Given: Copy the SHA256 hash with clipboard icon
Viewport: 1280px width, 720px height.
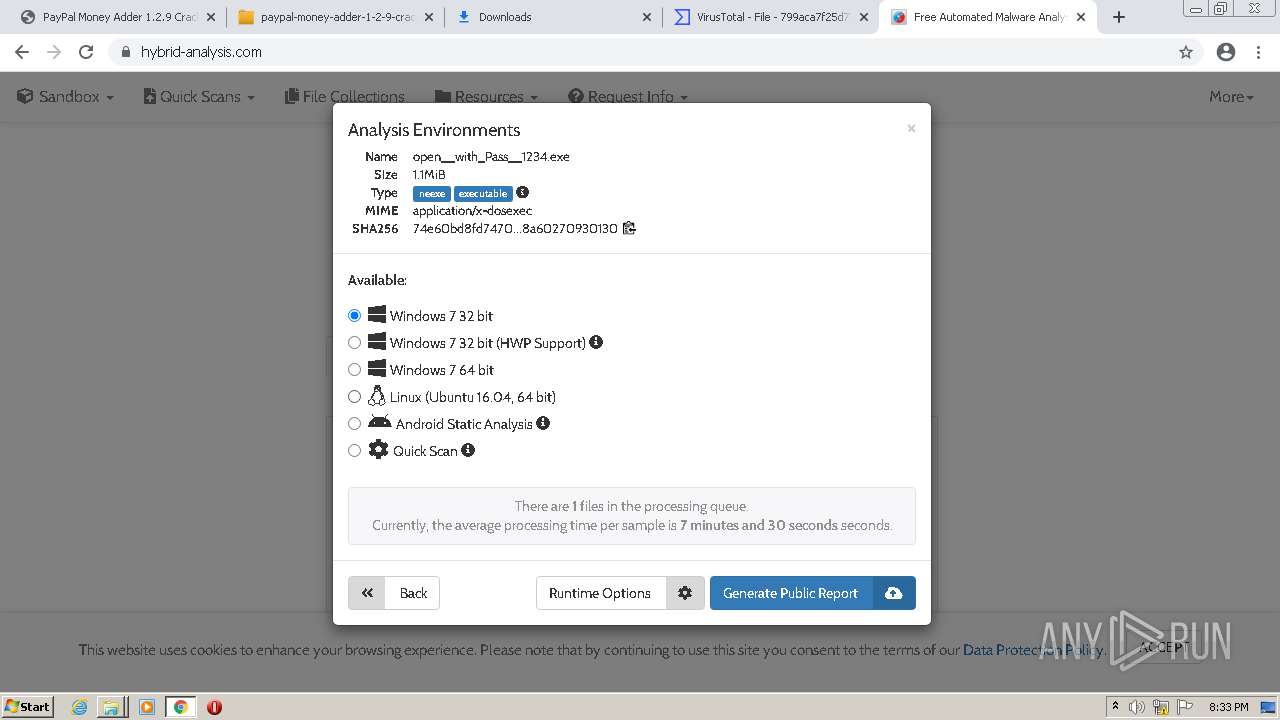Looking at the screenshot, I should [629, 228].
